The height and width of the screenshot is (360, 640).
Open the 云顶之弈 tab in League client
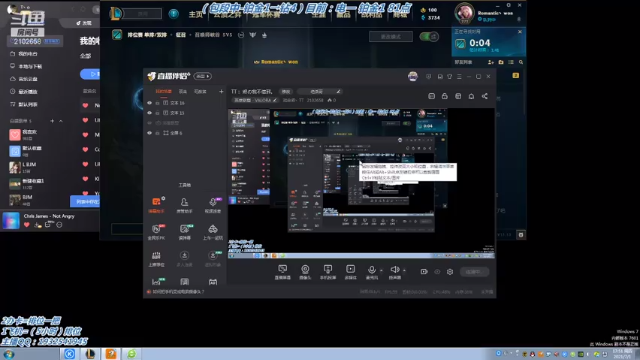(228, 15)
